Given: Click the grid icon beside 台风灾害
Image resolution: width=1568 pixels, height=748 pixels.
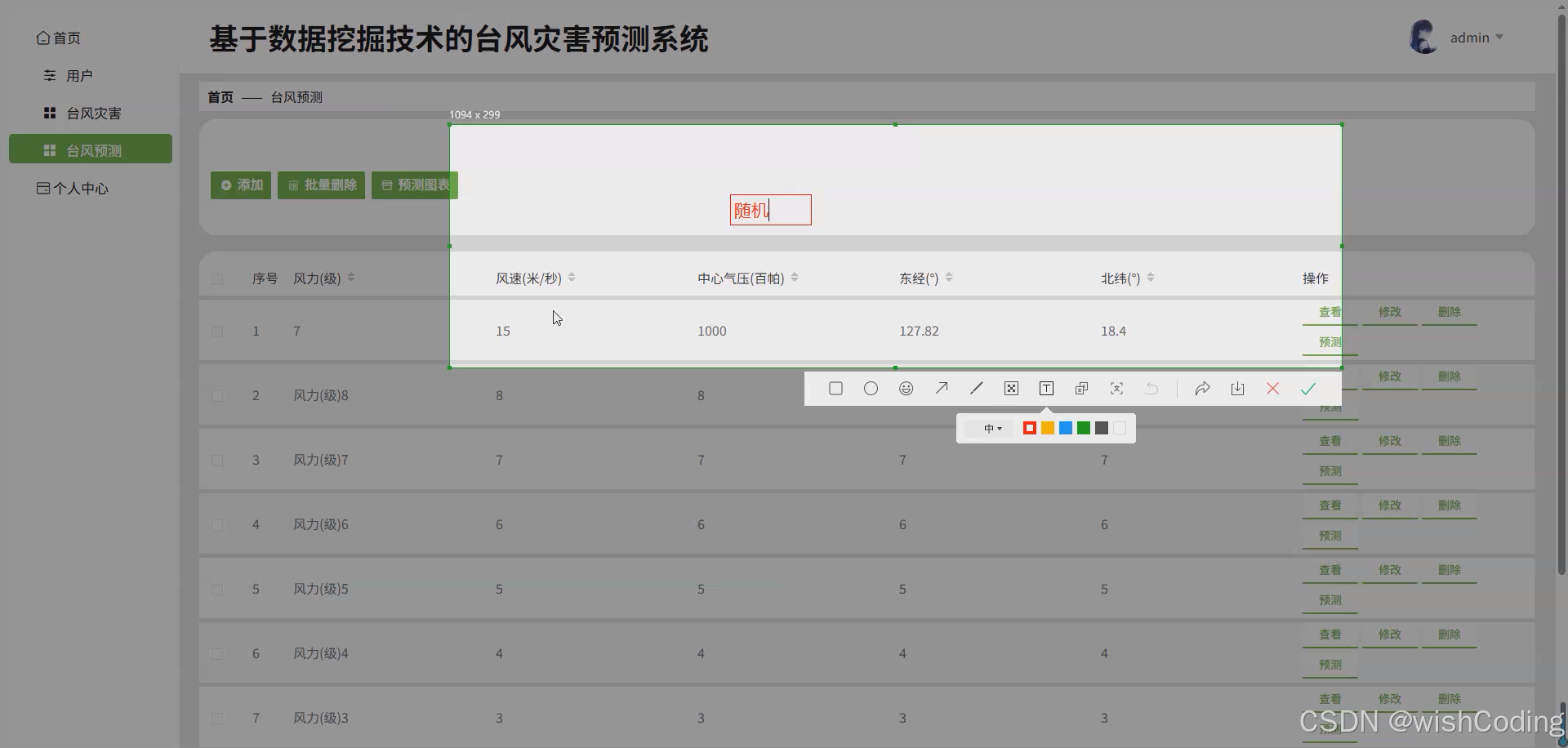Looking at the screenshot, I should tap(50, 113).
